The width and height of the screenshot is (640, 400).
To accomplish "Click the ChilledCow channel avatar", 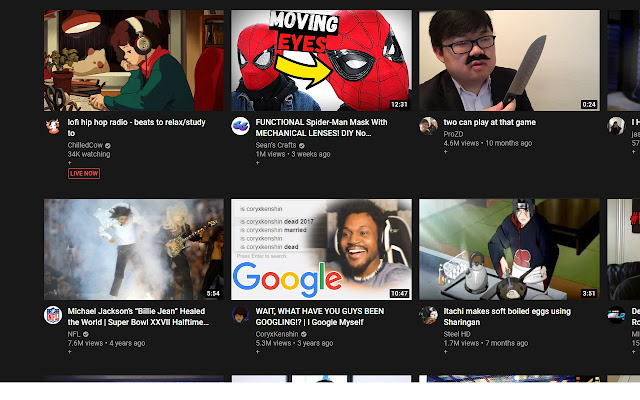I will (53, 126).
